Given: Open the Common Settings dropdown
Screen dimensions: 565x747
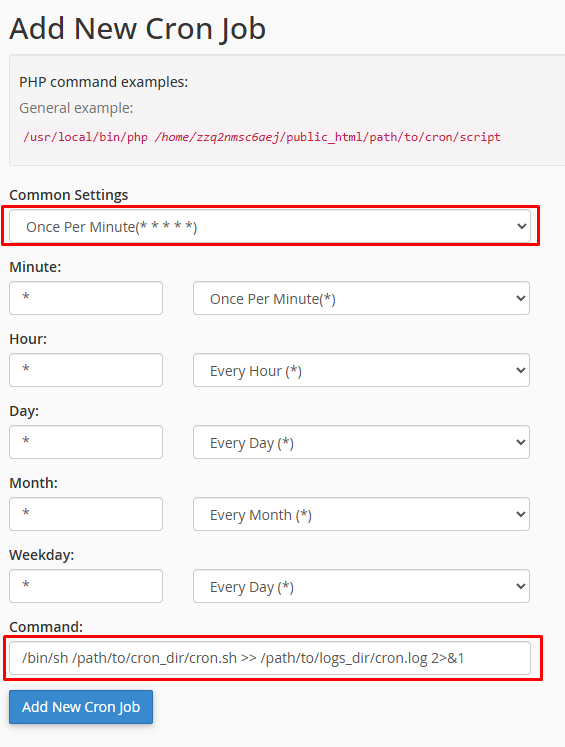Looking at the screenshot, I should pos(270,226).
